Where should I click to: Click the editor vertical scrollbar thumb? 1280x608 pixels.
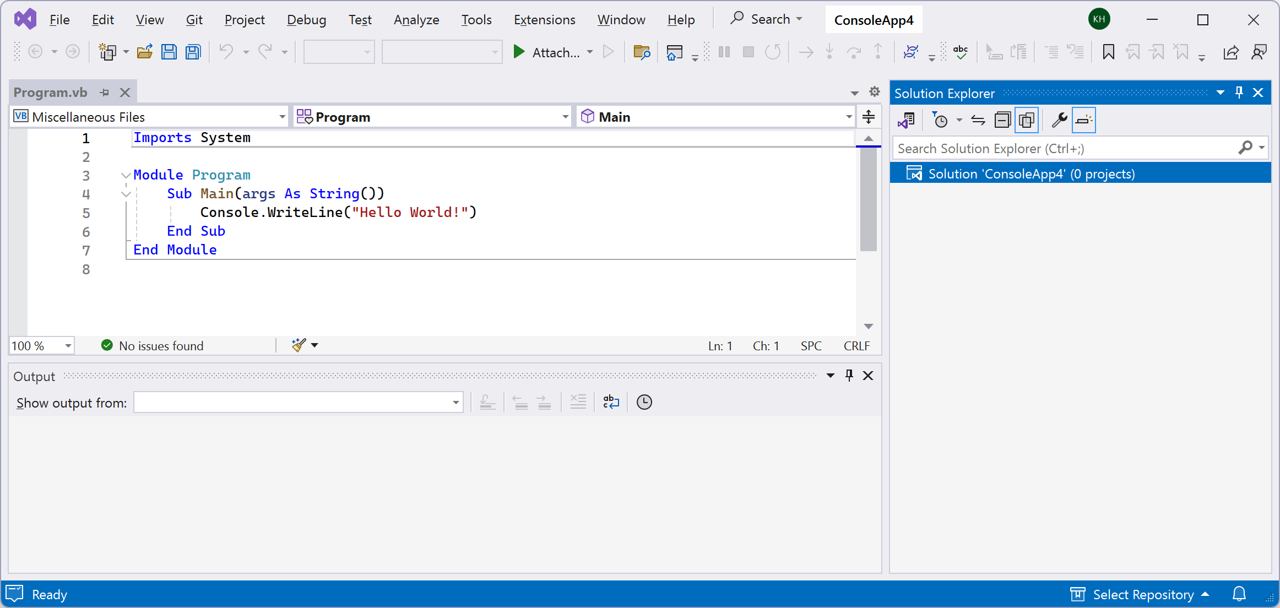[868, 199]
